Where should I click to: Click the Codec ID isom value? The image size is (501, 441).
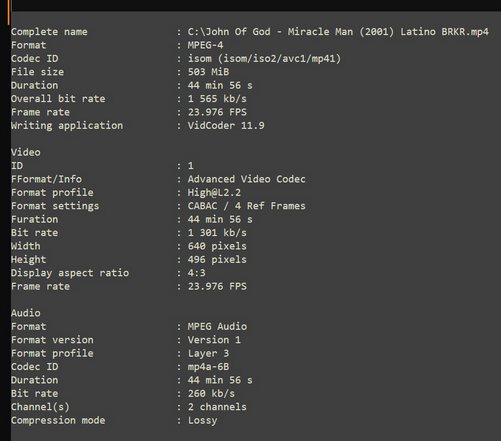pyautogui.click(x=264, y=59)
